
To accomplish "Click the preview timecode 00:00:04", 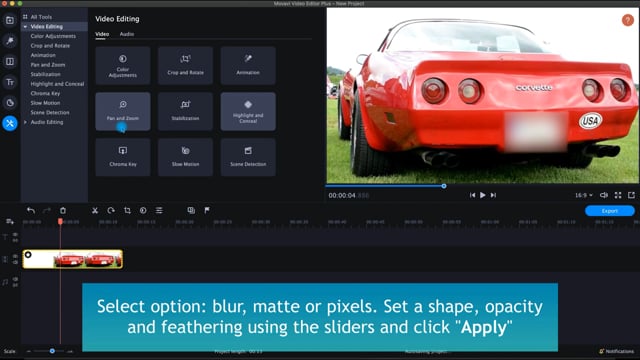I will click(342, 196).
